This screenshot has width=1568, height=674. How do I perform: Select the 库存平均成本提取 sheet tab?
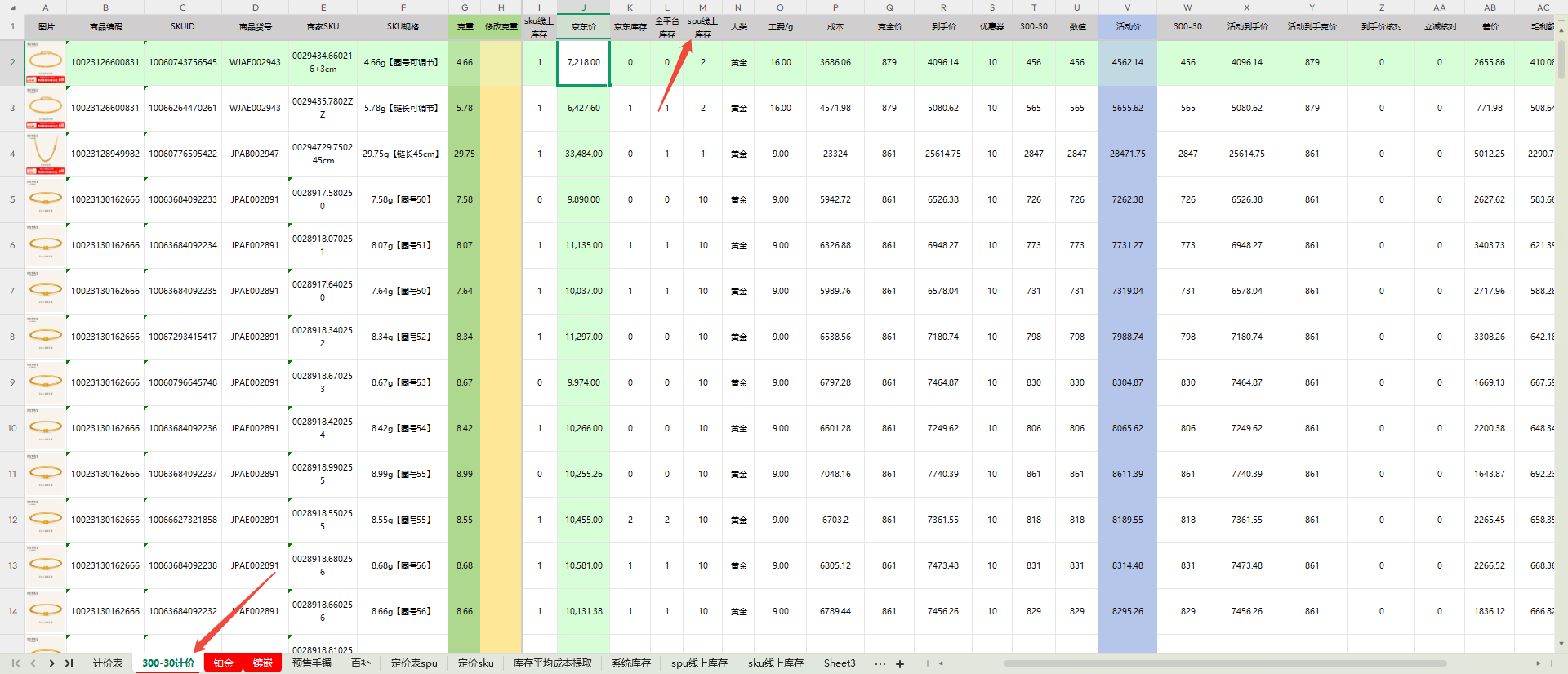[x=552, y=663]
